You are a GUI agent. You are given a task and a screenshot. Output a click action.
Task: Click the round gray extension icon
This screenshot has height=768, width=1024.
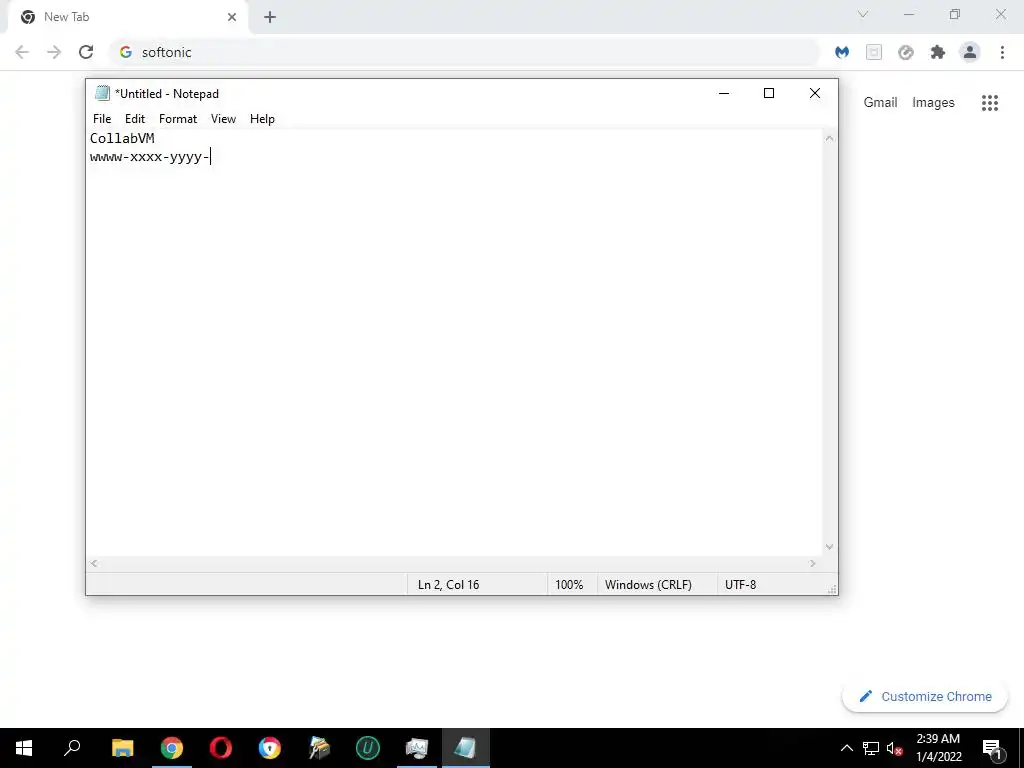pos(906,52)
